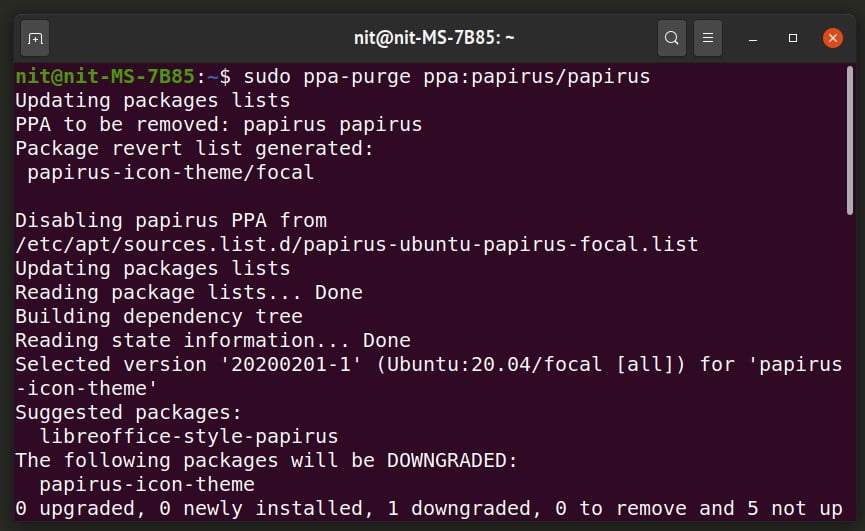Screen dimensions: 865x531
Task: Click 'Reading package lists... Done' line
Action: [189, 292]
